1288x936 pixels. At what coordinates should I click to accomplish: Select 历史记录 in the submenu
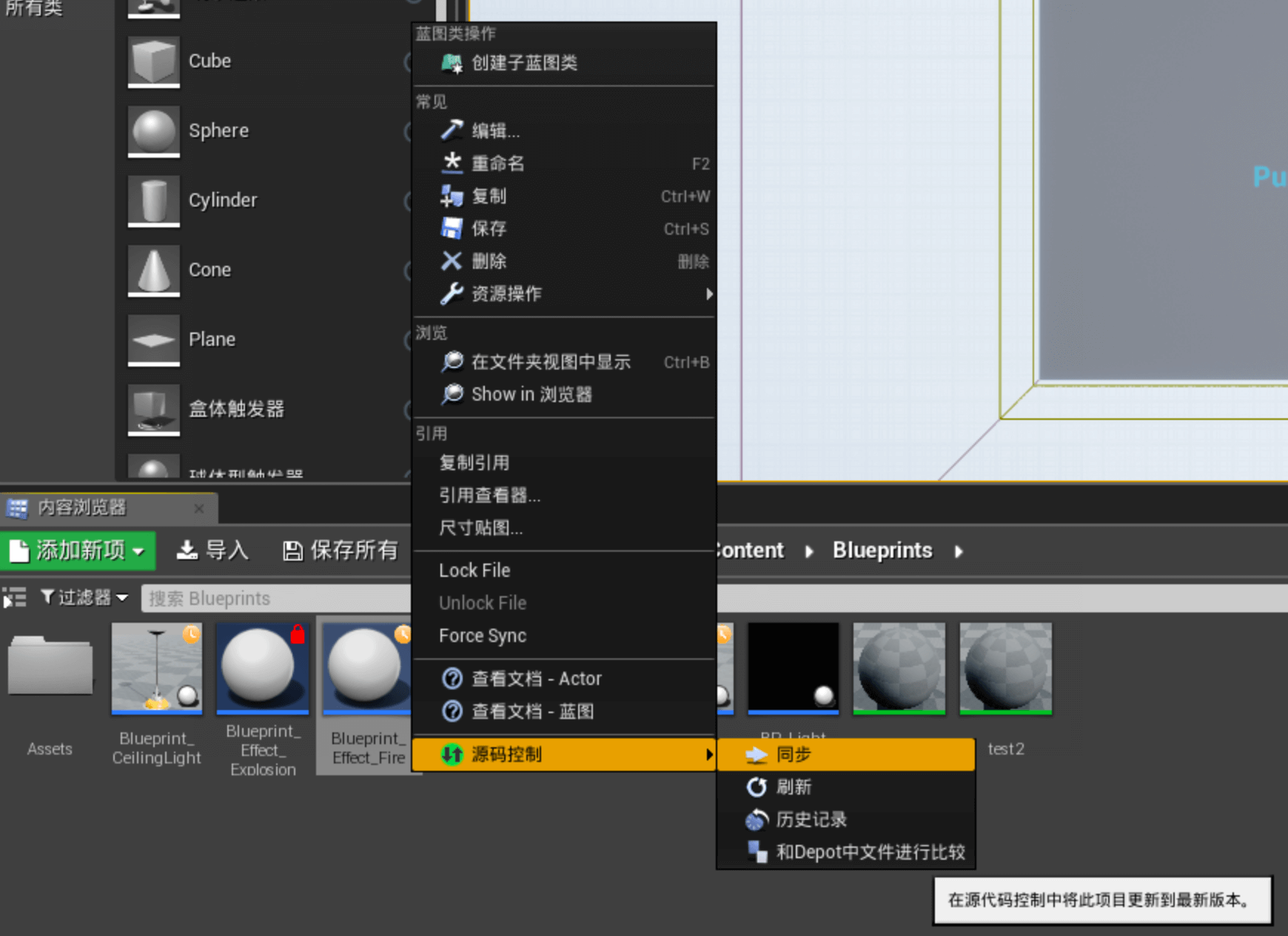tap(811, 820)
